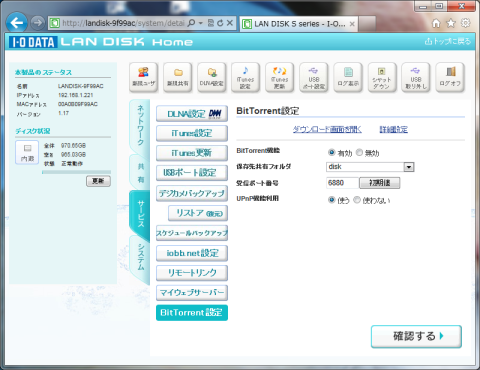Click the browser forward arrow
This screenshot has width=480, height=370.
click(x=38, y=23)
